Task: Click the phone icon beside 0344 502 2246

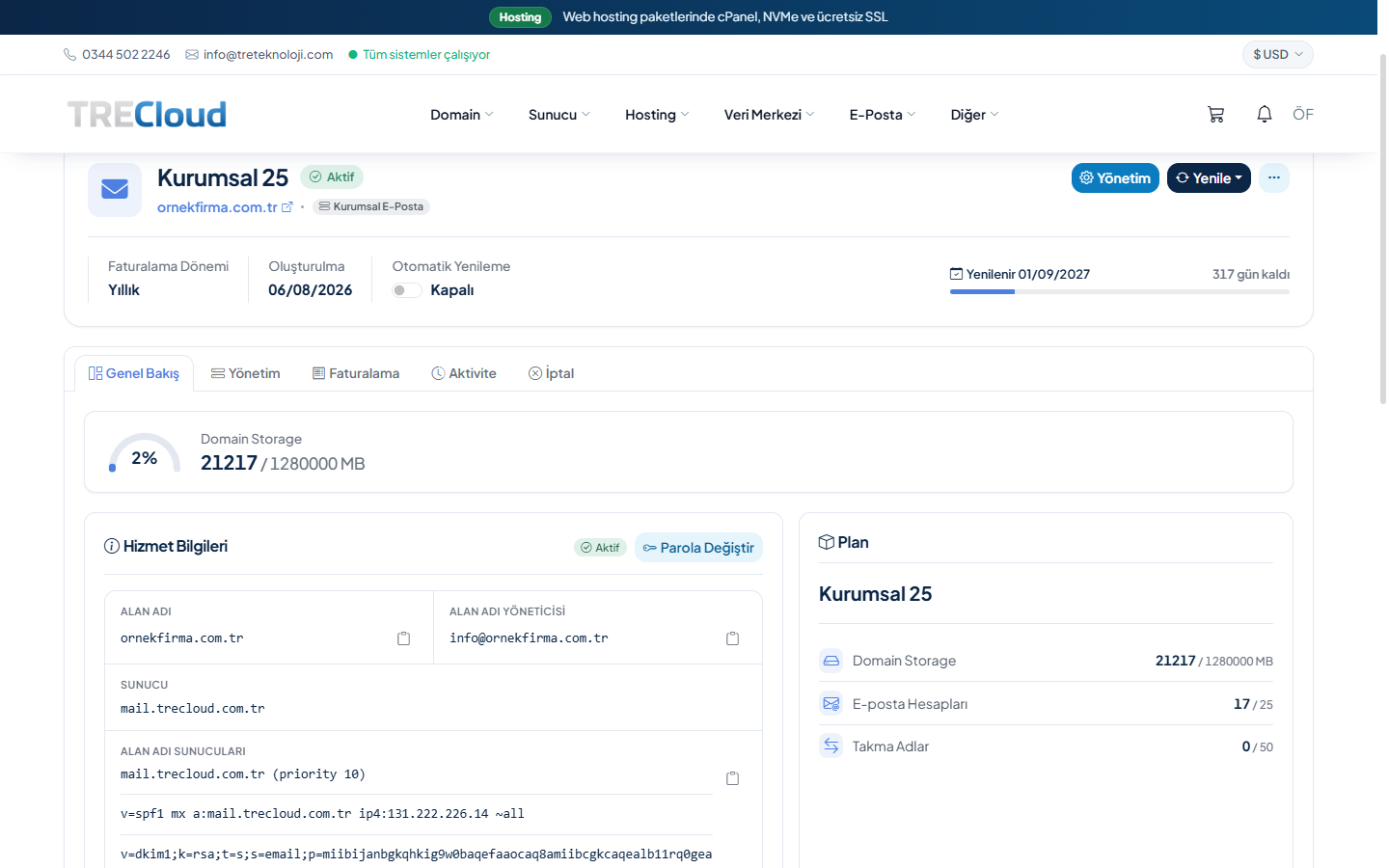Action: click(x=70, y=55)
